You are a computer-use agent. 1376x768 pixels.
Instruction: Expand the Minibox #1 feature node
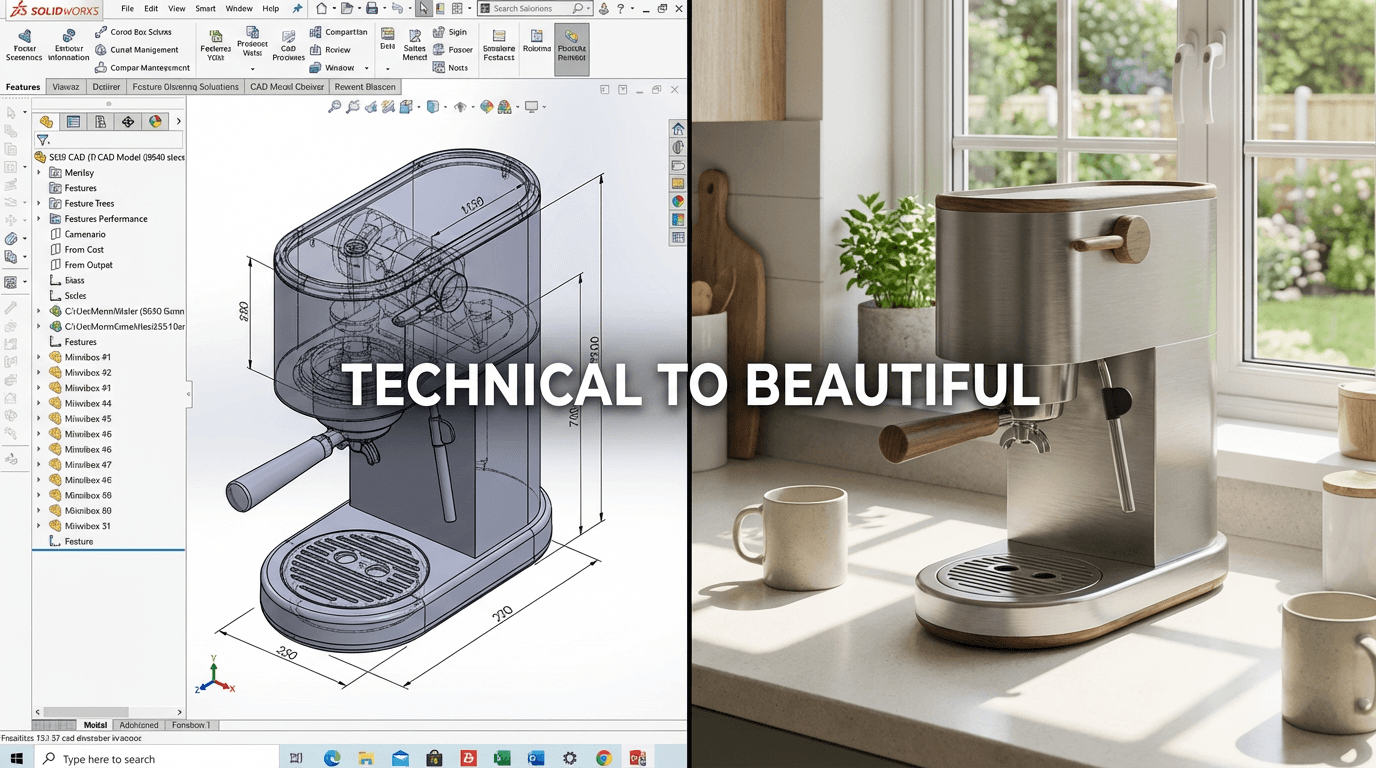(x=38, y=356)
